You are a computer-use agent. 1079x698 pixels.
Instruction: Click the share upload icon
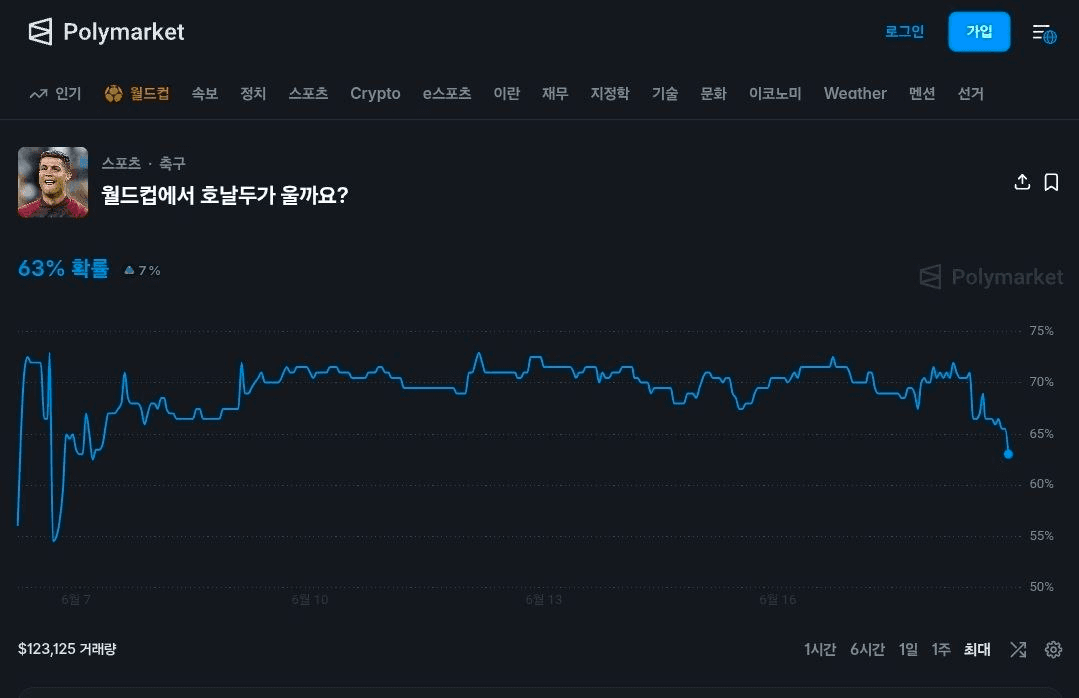click(x=1022, y=182)
